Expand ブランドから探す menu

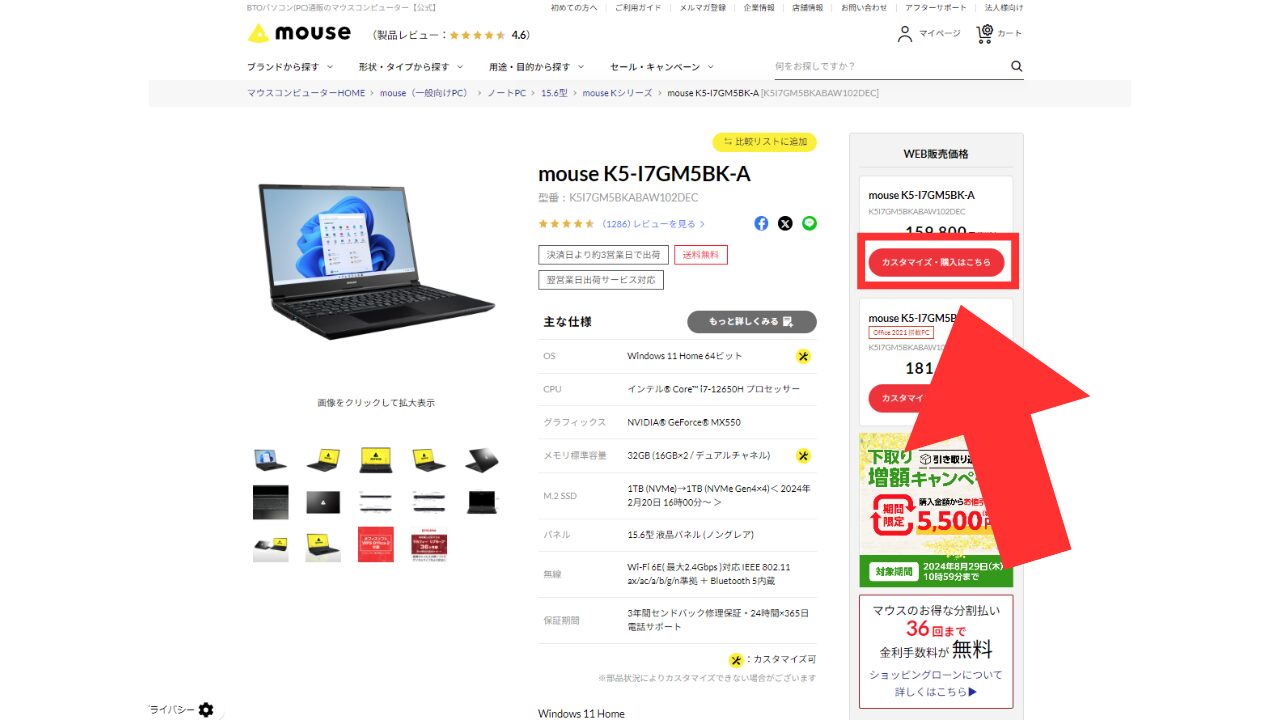click(x=289, y=67)
